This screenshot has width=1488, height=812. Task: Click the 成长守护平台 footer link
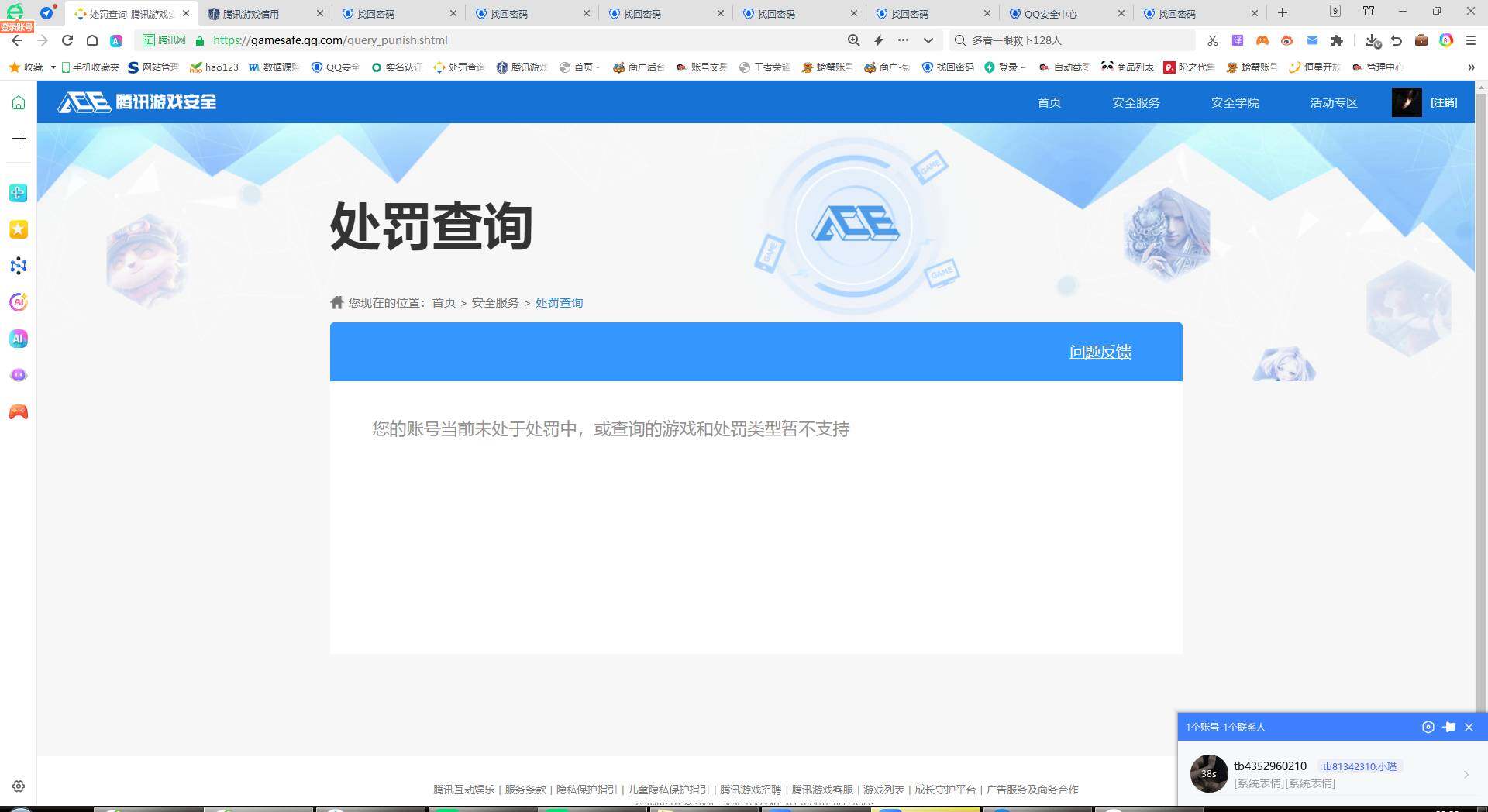pos(945,789)
